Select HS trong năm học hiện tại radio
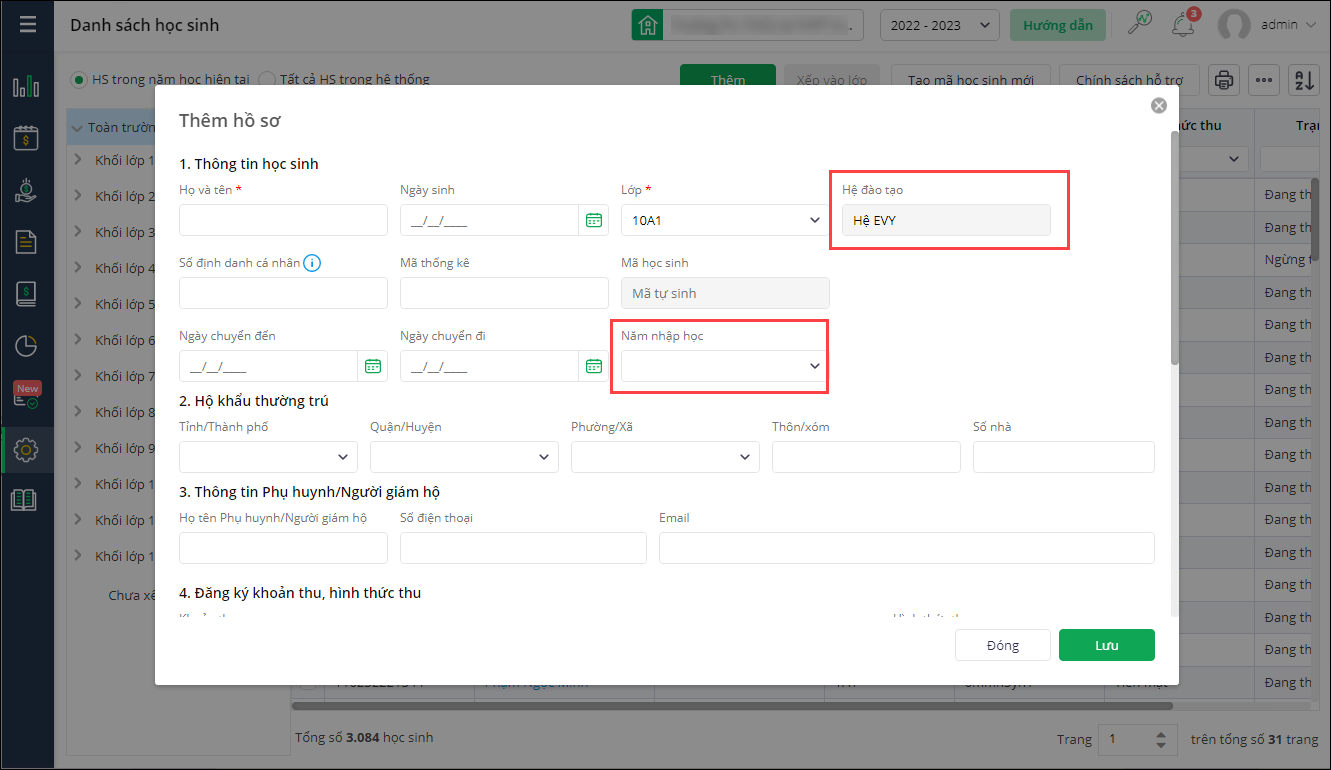This screenshot has width=1331, height=770. (79, 79)
